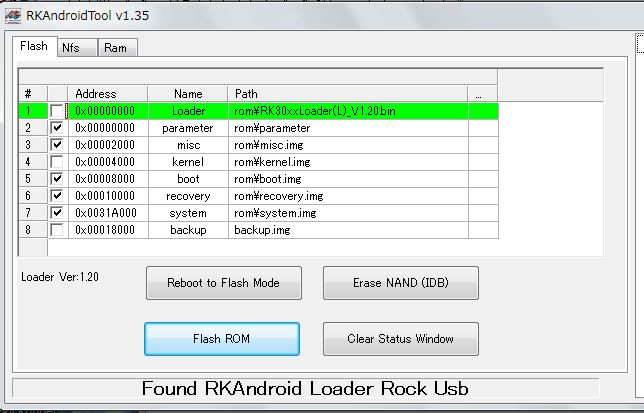Select the rom¥kernel.img path cell
Viewport: 644px width, 413px height.
(348, 162)
